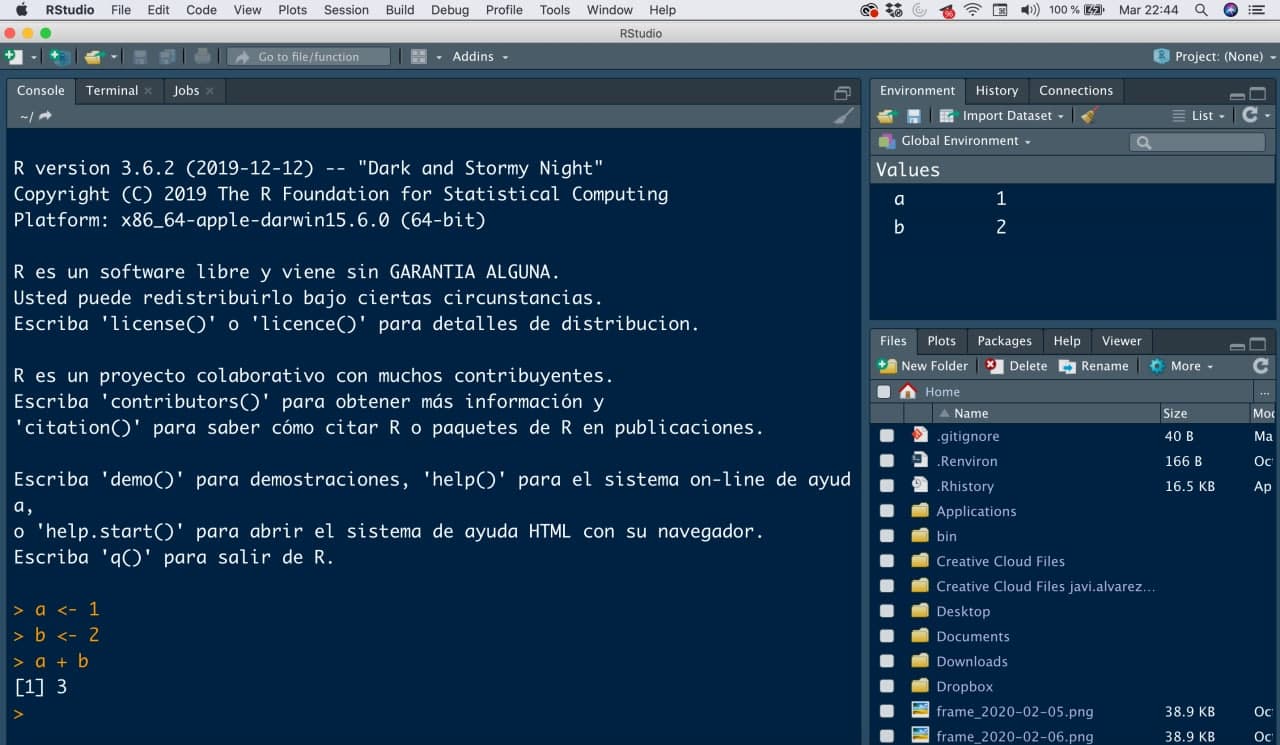Viewport: 1280px width, 745px height.
Task: Click the load workspace folder icon
Action: tap(886, 116)
